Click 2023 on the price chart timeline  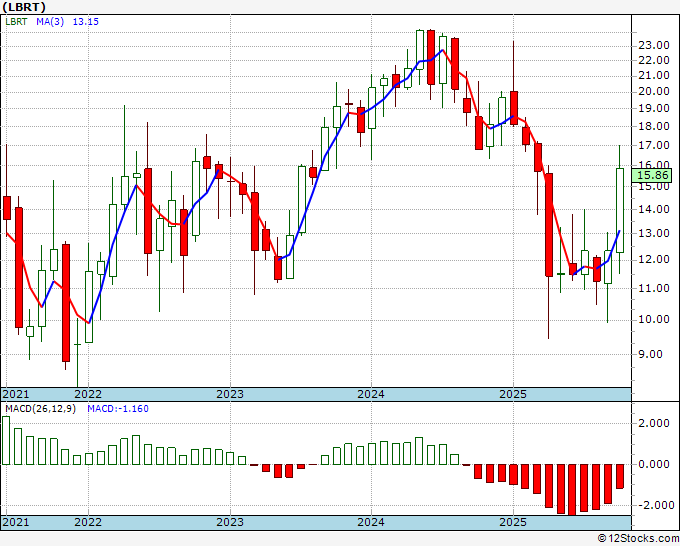point(230,394)
